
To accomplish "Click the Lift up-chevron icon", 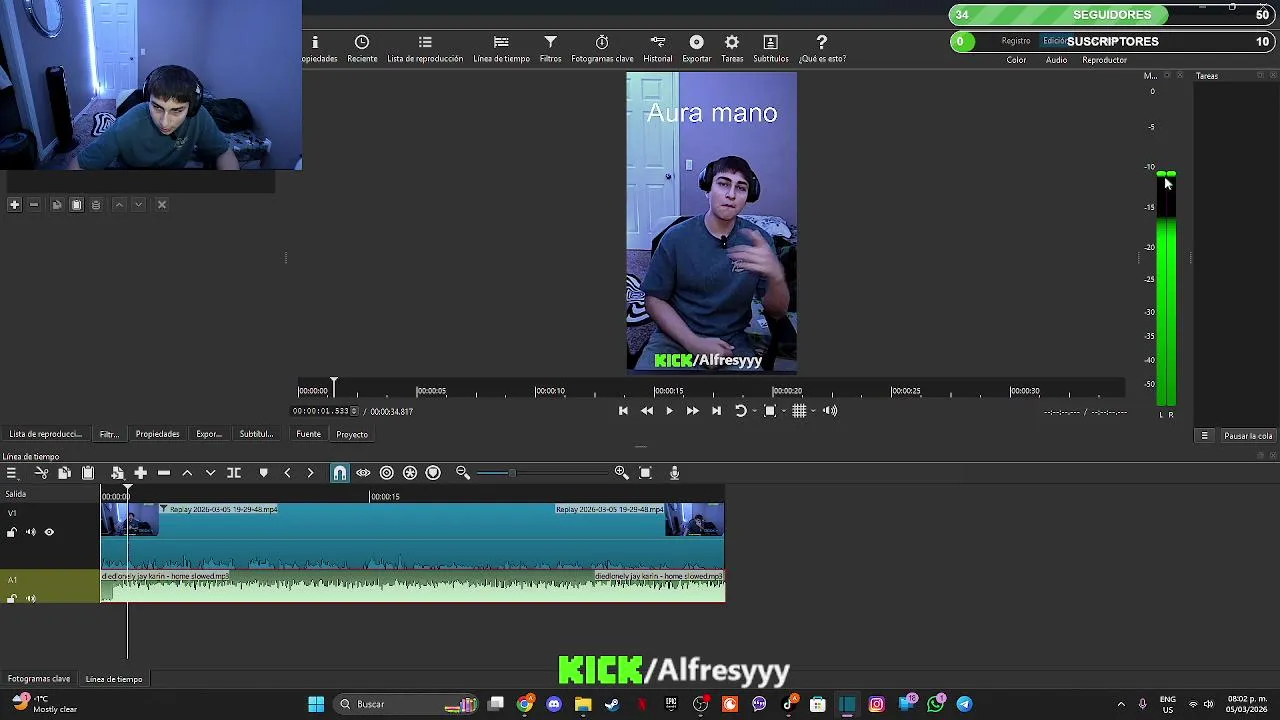I will tap(187, 473).
